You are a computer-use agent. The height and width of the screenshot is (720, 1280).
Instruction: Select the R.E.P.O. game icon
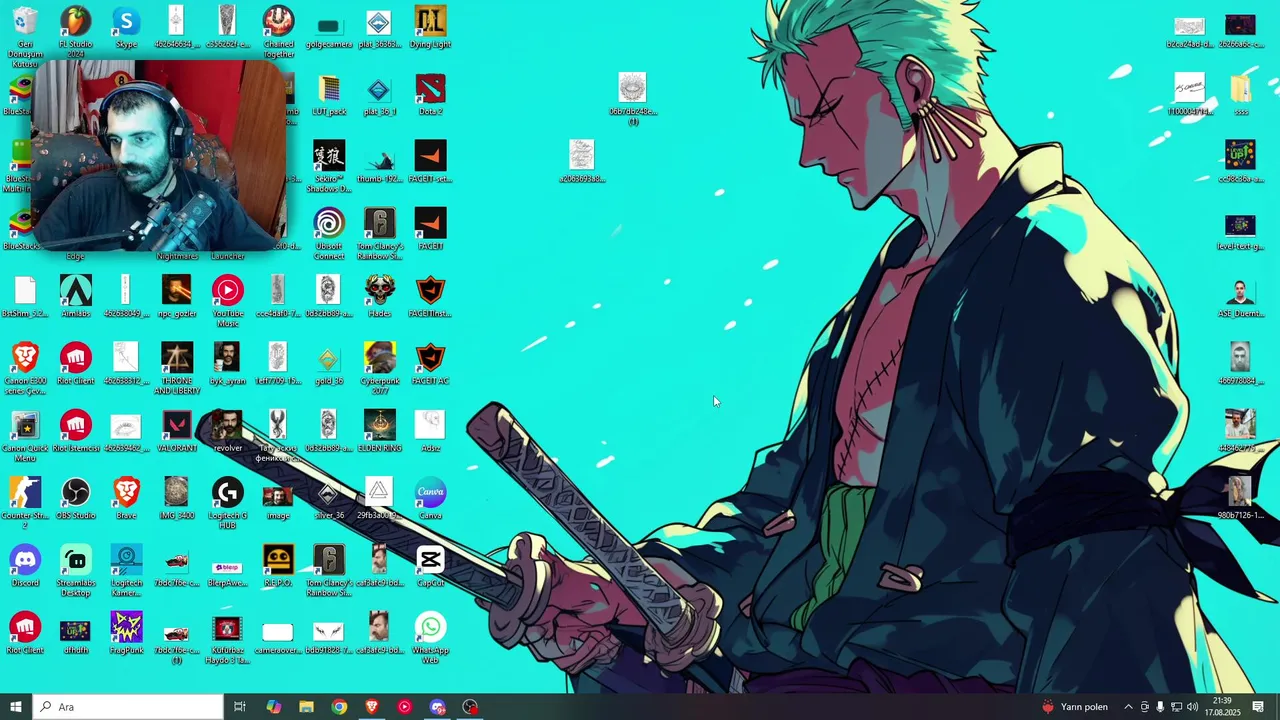(x=278, y=565)
